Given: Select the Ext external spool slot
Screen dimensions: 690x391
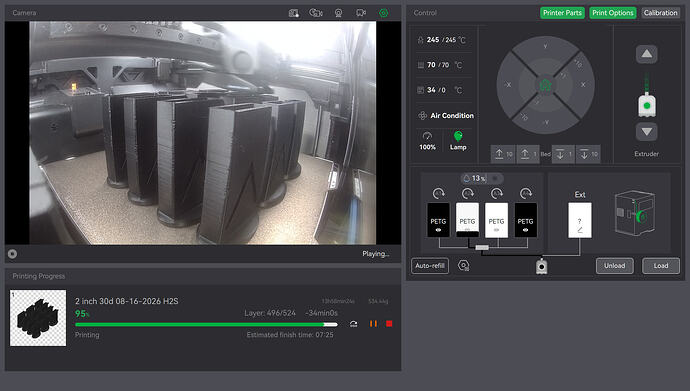Looking at the screenshot, I should pyautogui.click(x=580, y=220).
